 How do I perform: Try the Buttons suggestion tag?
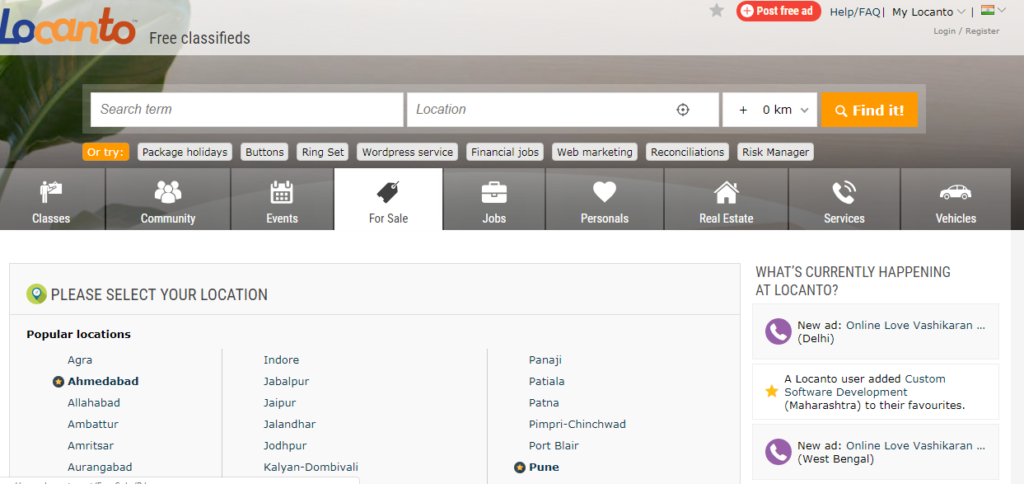point(264,152)
